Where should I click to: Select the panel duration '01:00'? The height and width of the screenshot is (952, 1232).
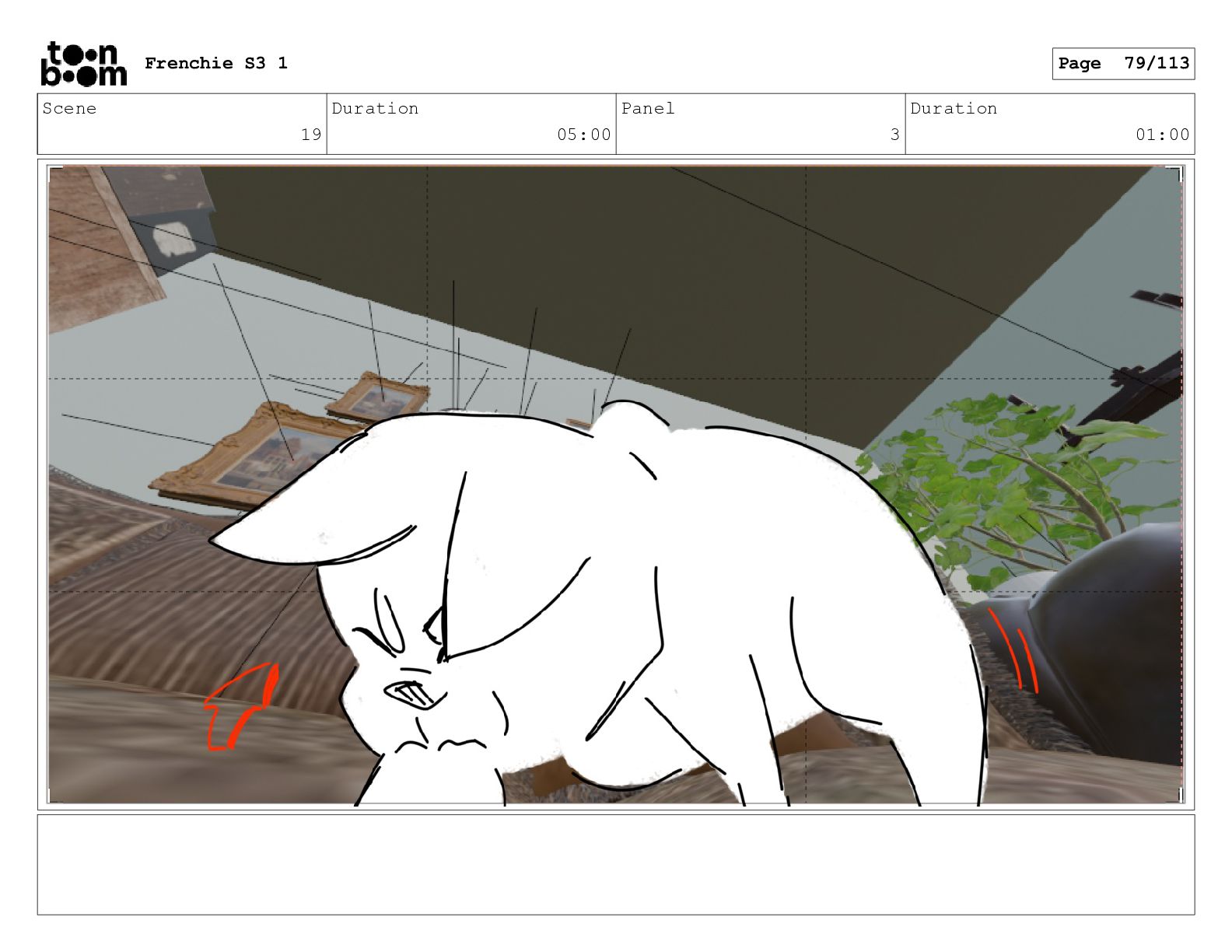point(1162,135)
